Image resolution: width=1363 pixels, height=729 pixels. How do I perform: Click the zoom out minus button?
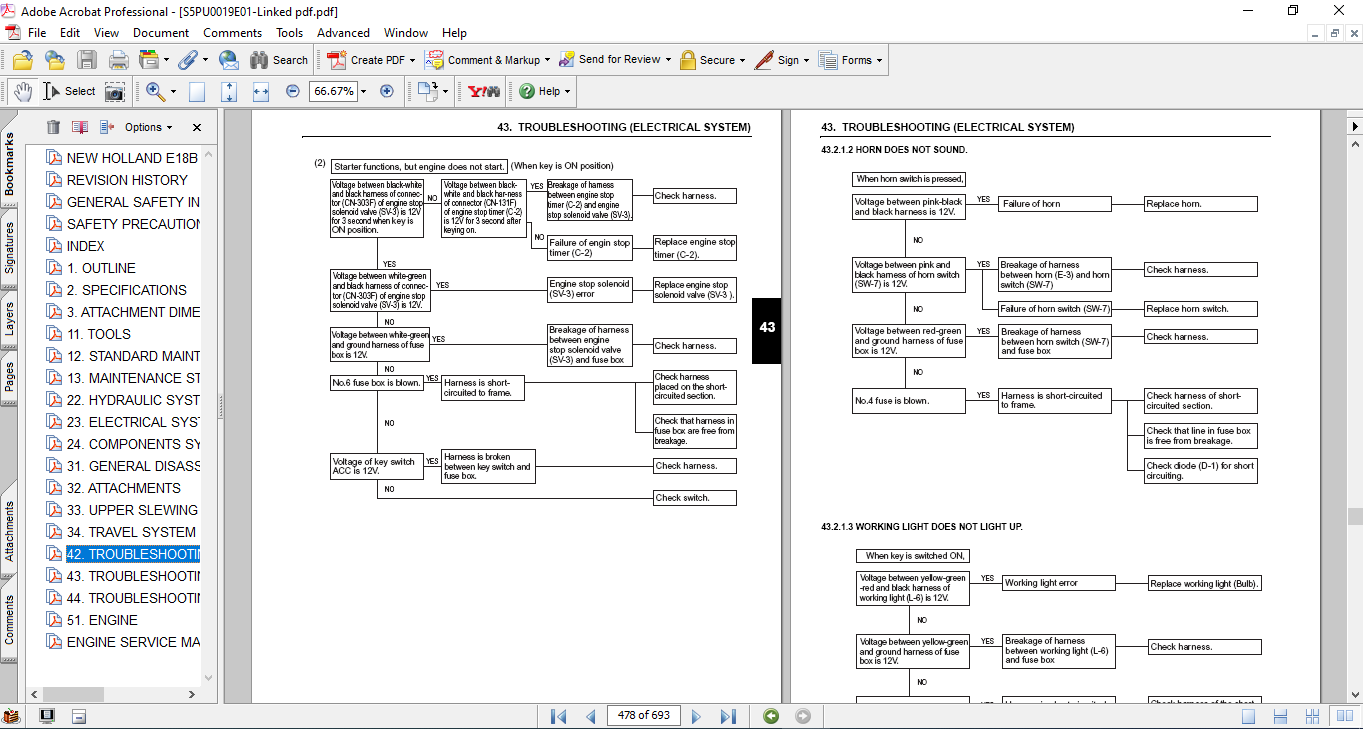tap(293, 91)
